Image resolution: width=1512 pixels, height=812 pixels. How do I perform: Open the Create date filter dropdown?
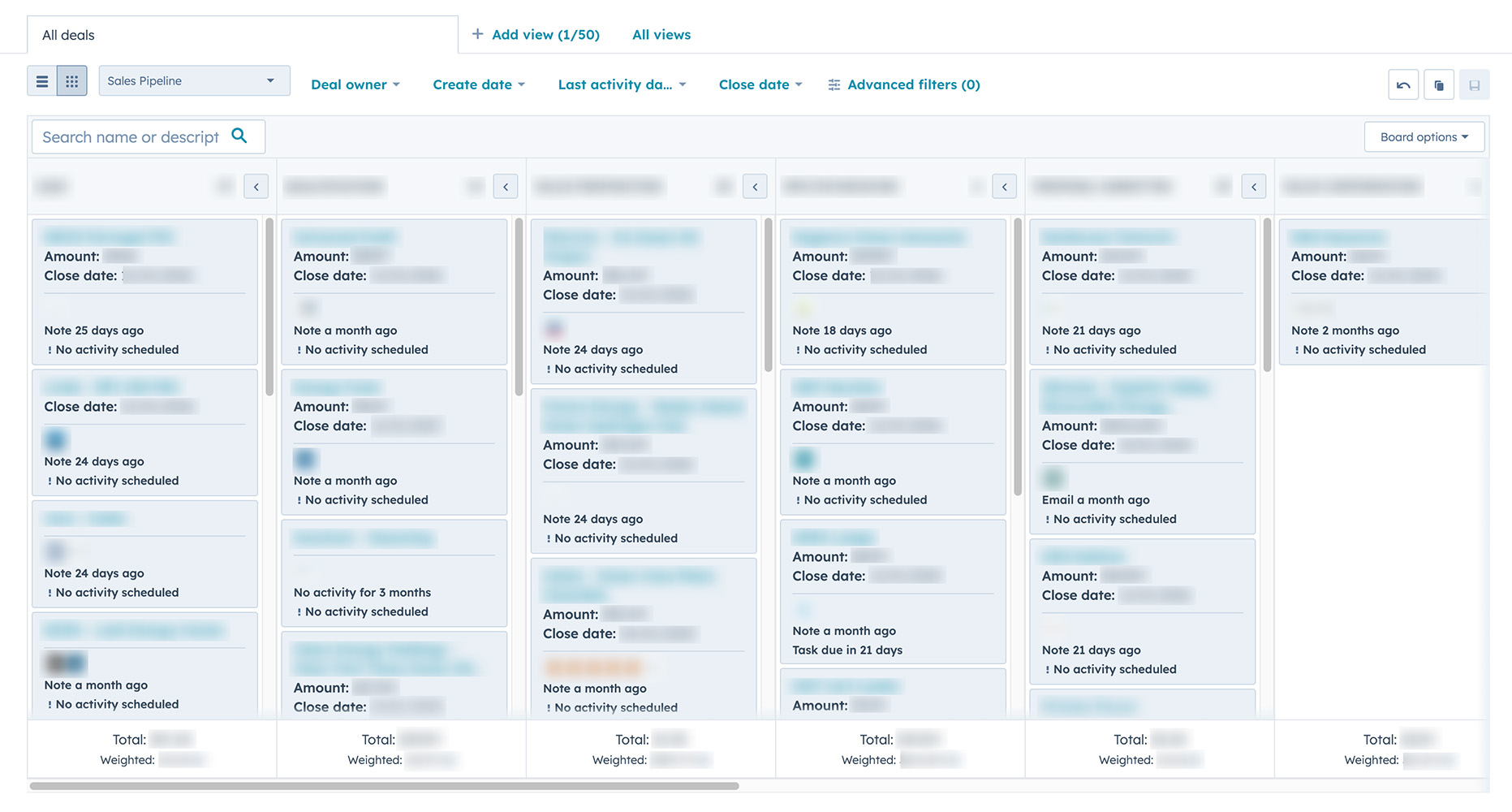point(478,84)
